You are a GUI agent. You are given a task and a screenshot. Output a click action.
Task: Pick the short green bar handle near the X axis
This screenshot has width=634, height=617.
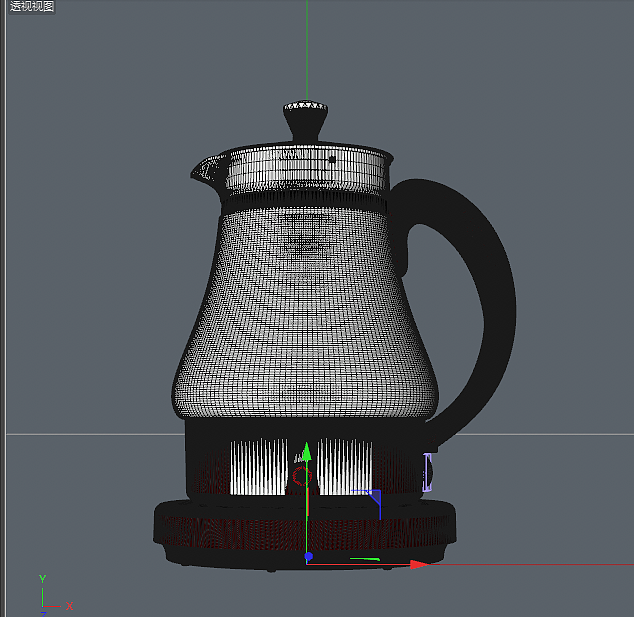tap(364, 559)
